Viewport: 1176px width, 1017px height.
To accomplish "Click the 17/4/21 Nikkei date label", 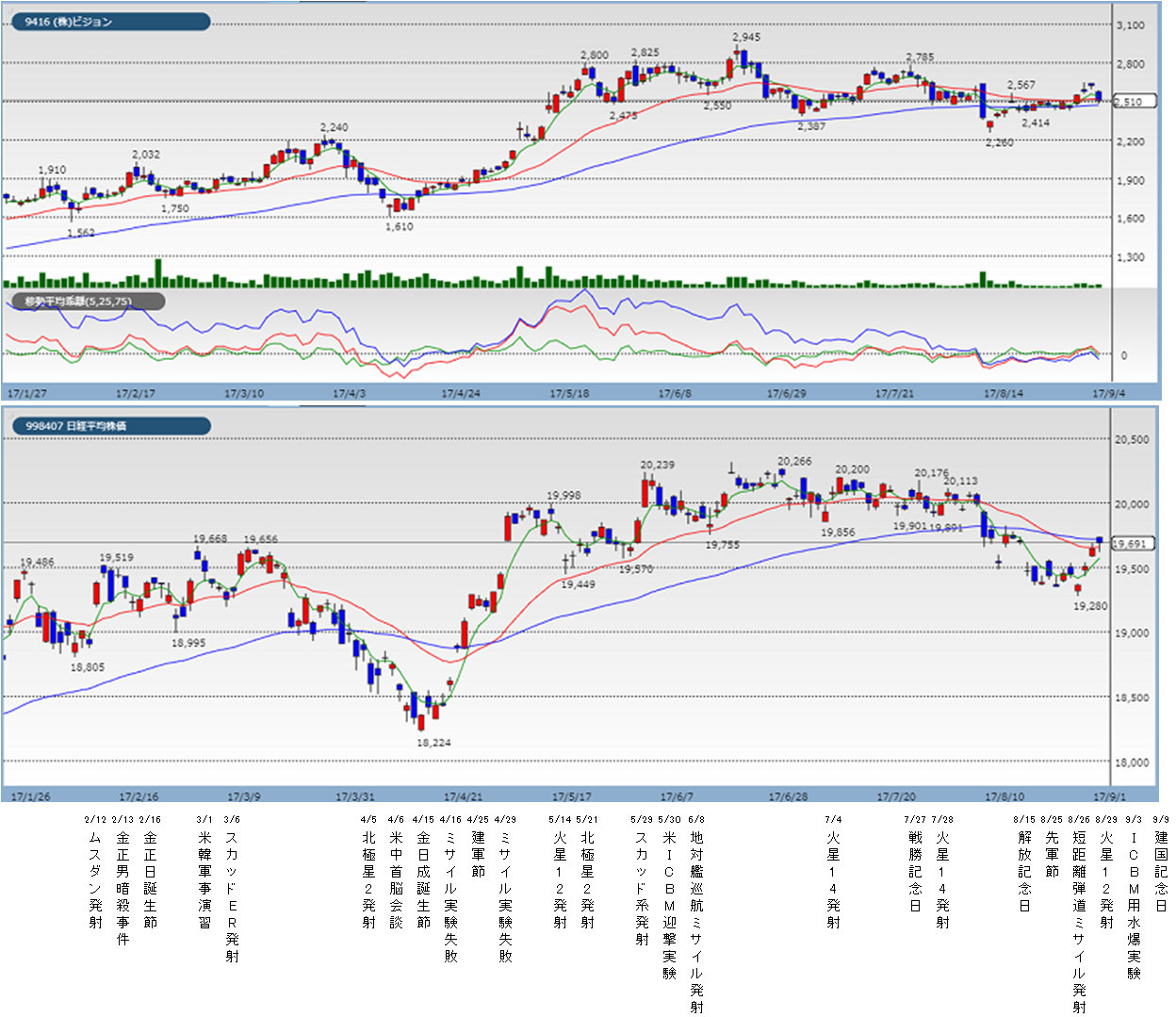I will pyautogui.click(x=464, y=796).
